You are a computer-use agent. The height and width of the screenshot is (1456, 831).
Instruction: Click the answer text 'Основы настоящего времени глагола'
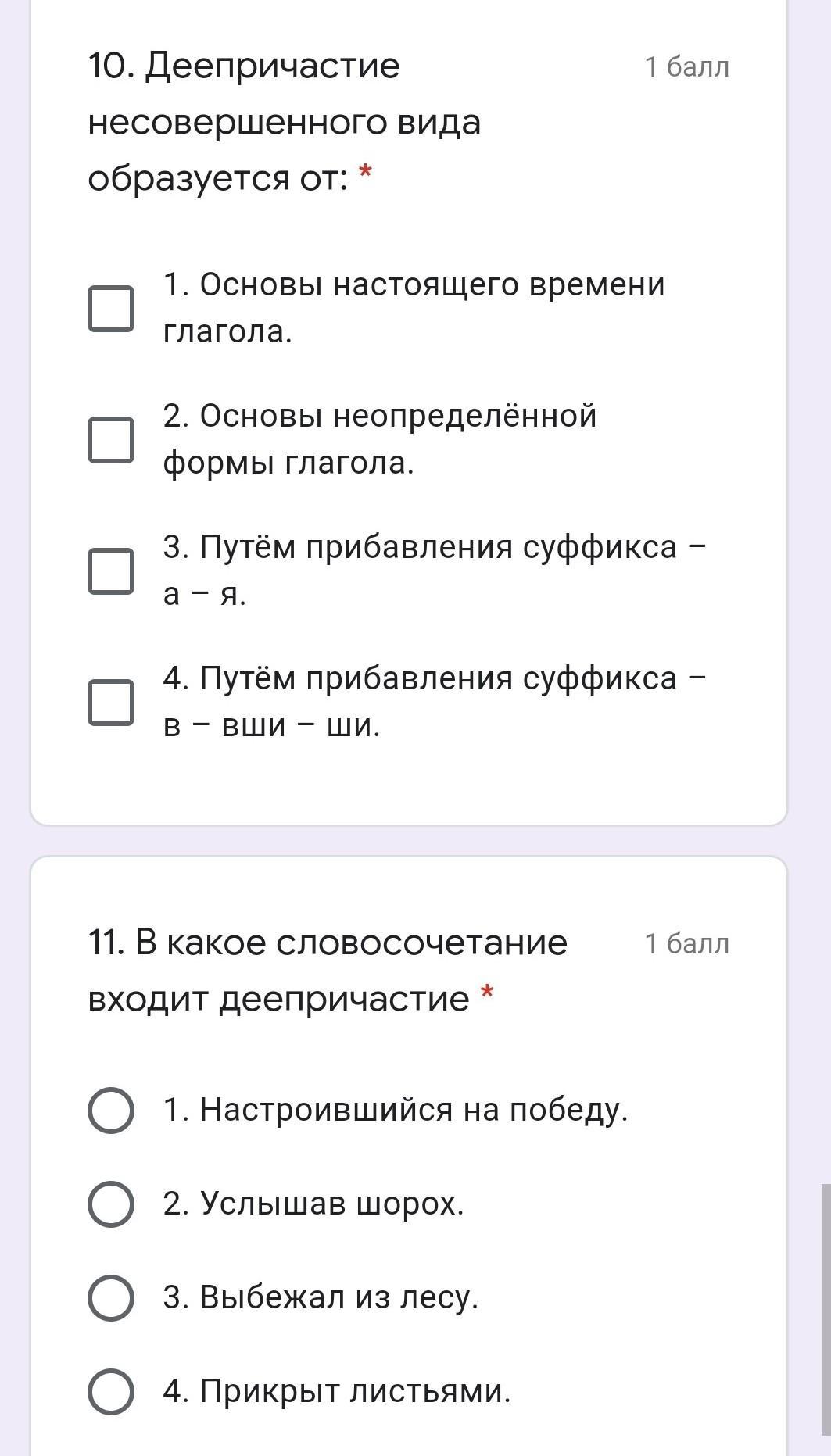pyautogui.click(x=414, y=308)
